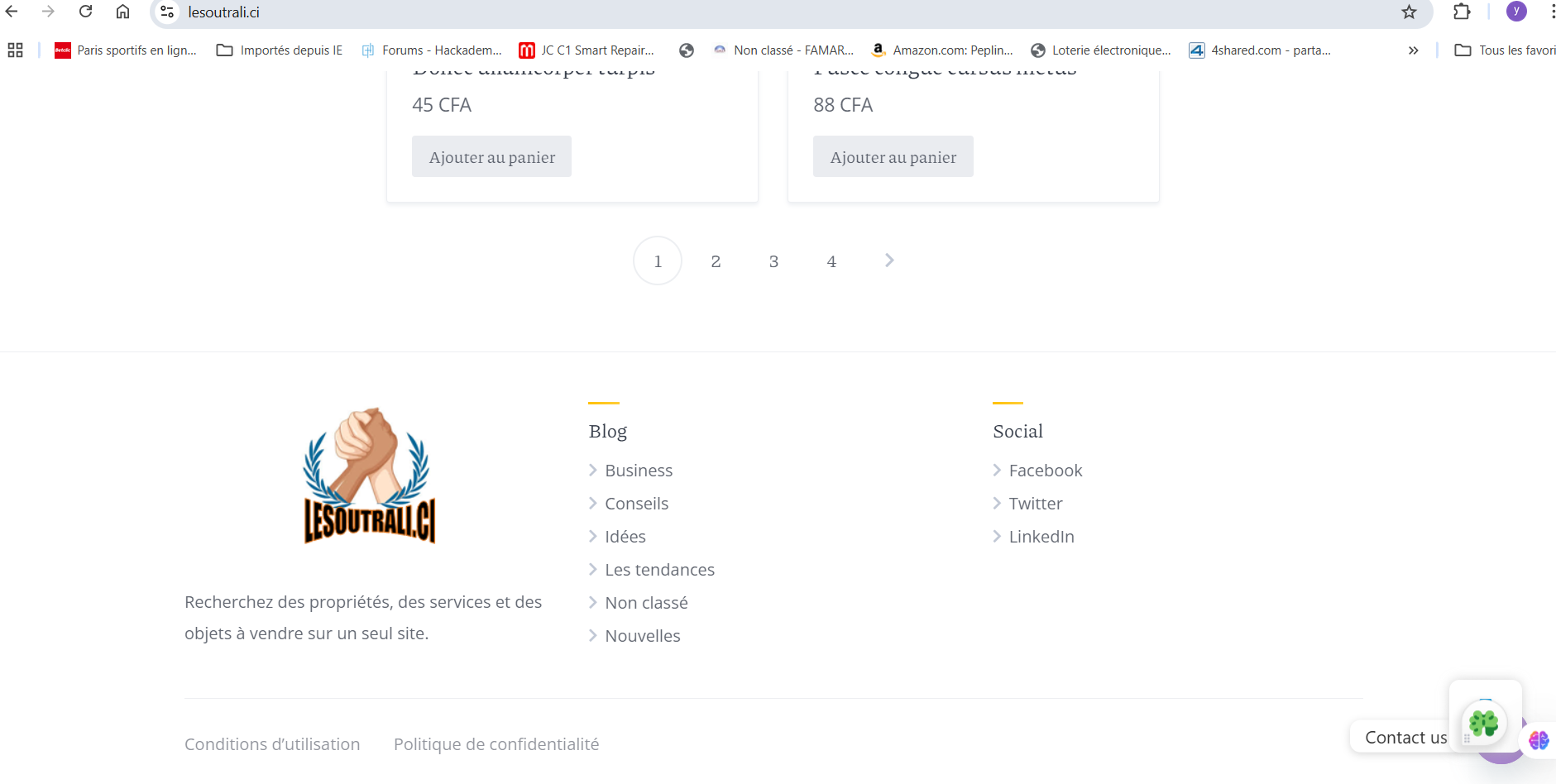Open the Tous les favoris folder
This screenshot has height=784, width=1556.
(x=1506, y=50)
